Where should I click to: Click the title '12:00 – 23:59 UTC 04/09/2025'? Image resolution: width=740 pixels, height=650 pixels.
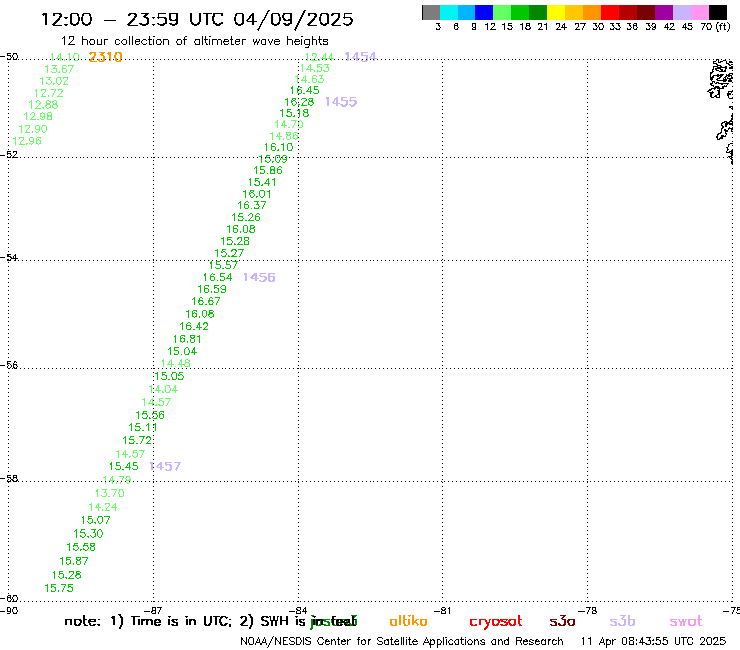coord(197,19)
